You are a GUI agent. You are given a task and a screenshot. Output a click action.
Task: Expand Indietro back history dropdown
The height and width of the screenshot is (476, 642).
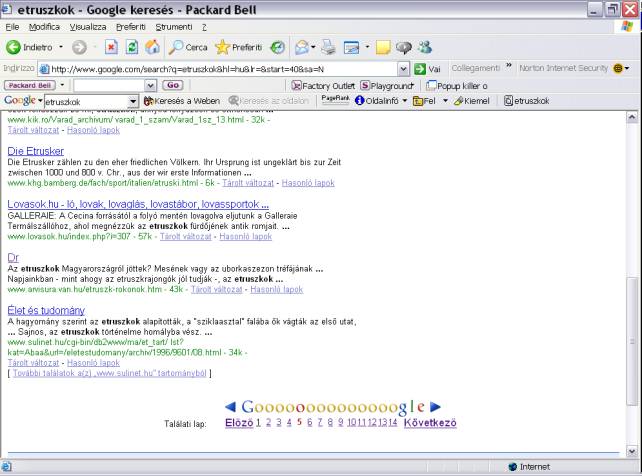point(61,47)
